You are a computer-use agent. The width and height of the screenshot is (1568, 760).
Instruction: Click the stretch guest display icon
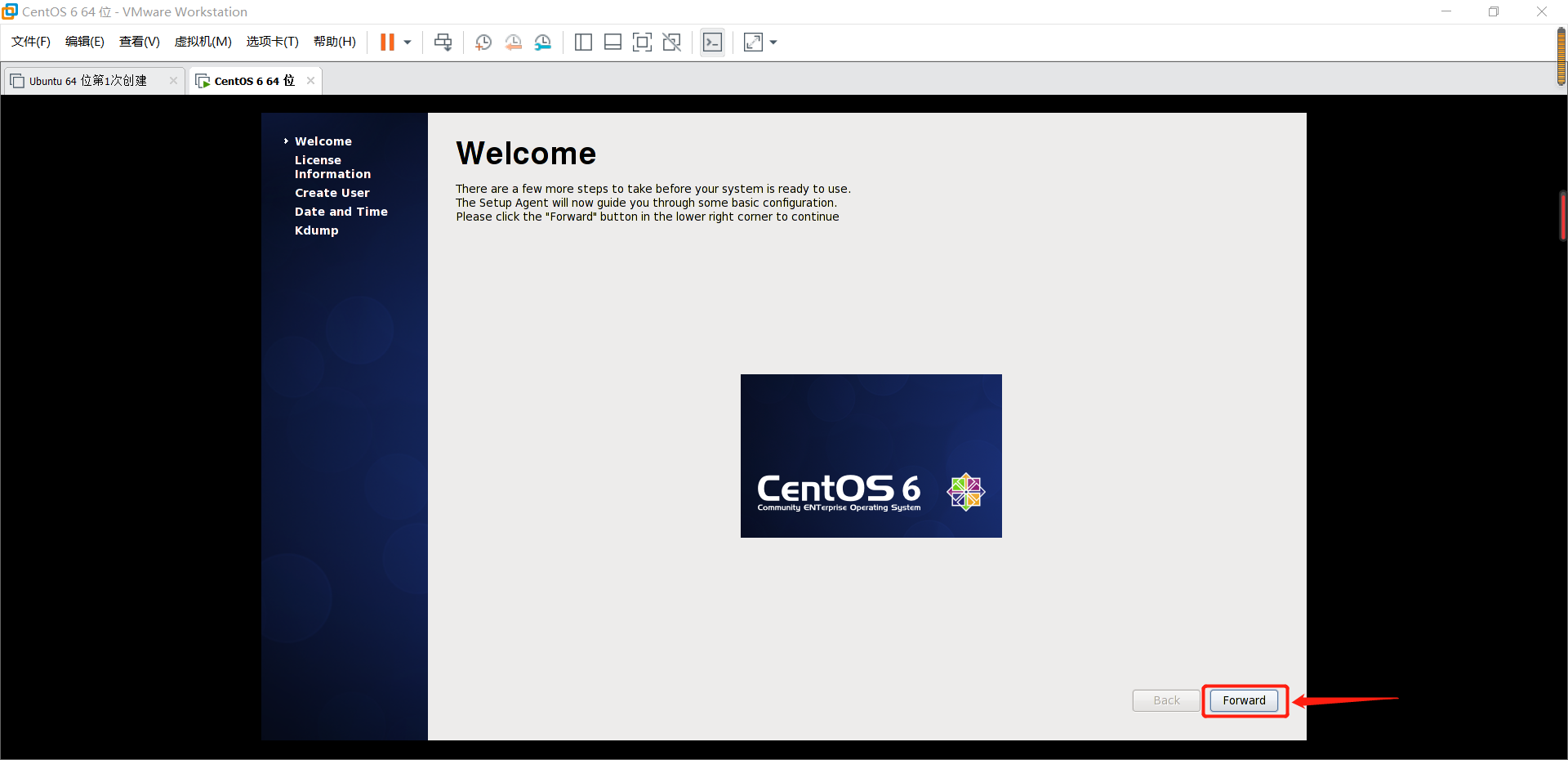point(753,42)
